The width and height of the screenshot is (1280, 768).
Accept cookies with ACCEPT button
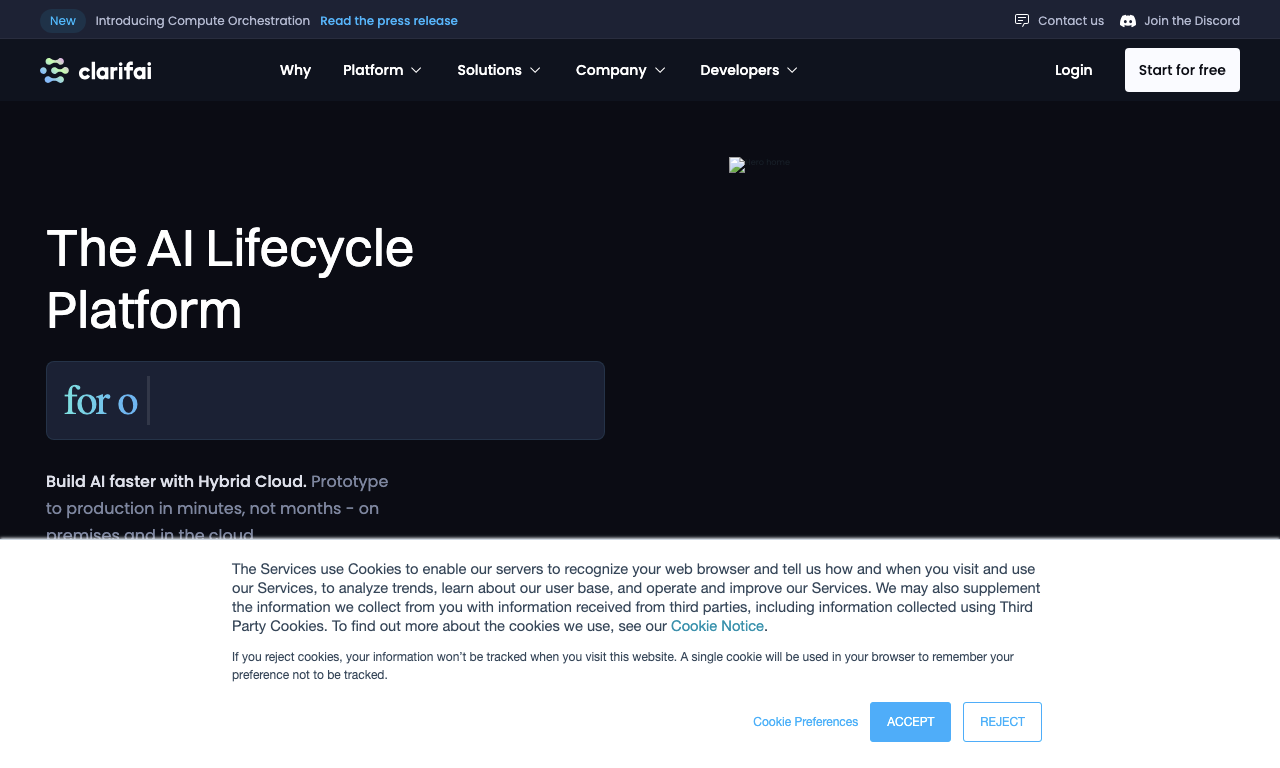coord(910,722)
